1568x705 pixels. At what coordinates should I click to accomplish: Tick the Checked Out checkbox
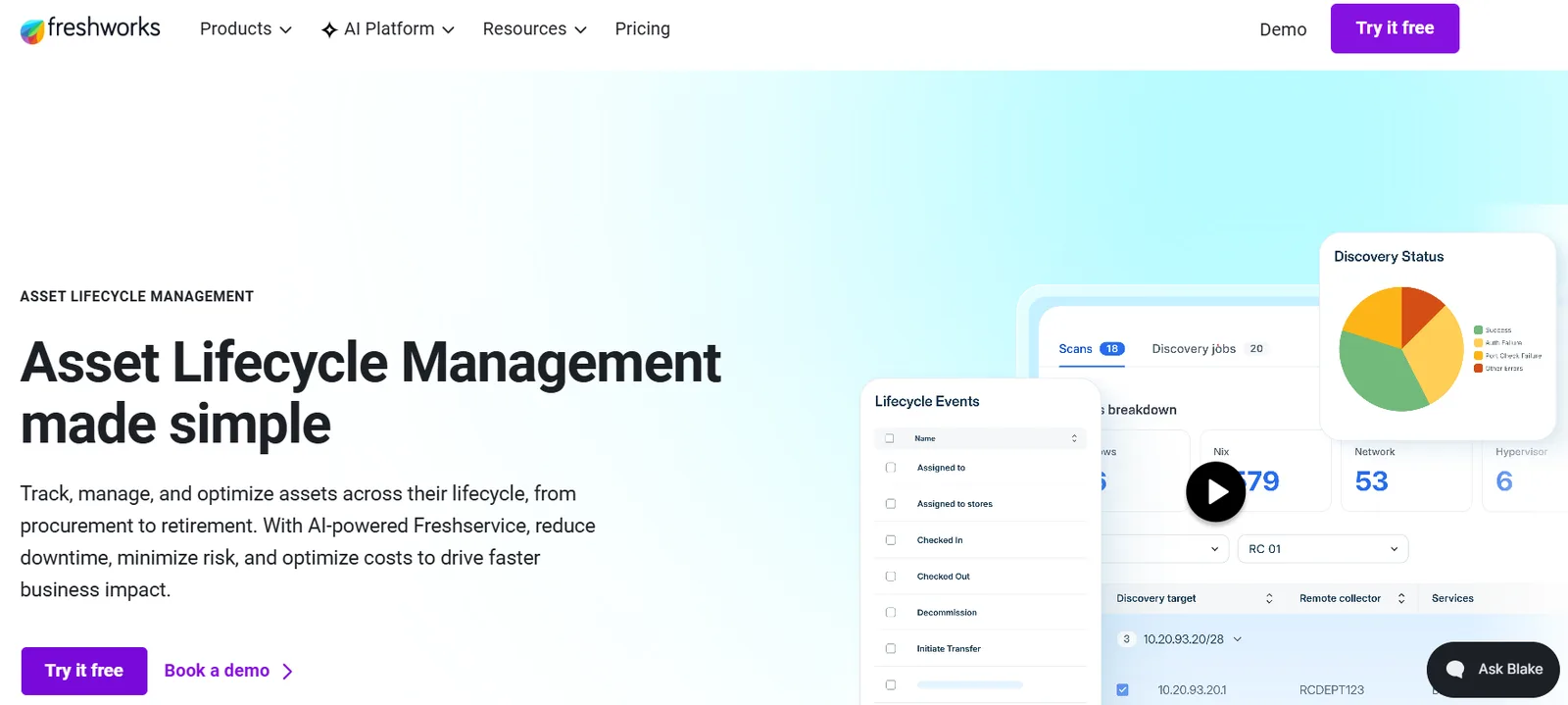(x=891, y=577)
